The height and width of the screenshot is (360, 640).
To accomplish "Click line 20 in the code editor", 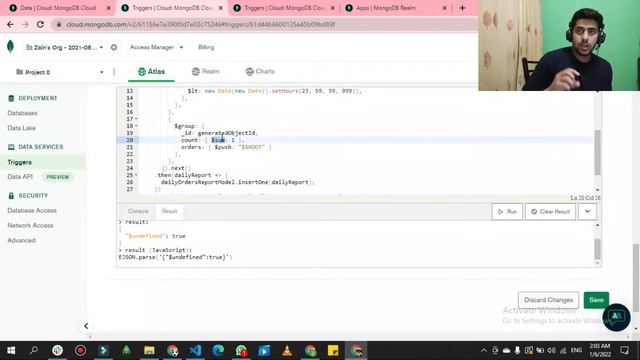I will click(x=355, y=140).
